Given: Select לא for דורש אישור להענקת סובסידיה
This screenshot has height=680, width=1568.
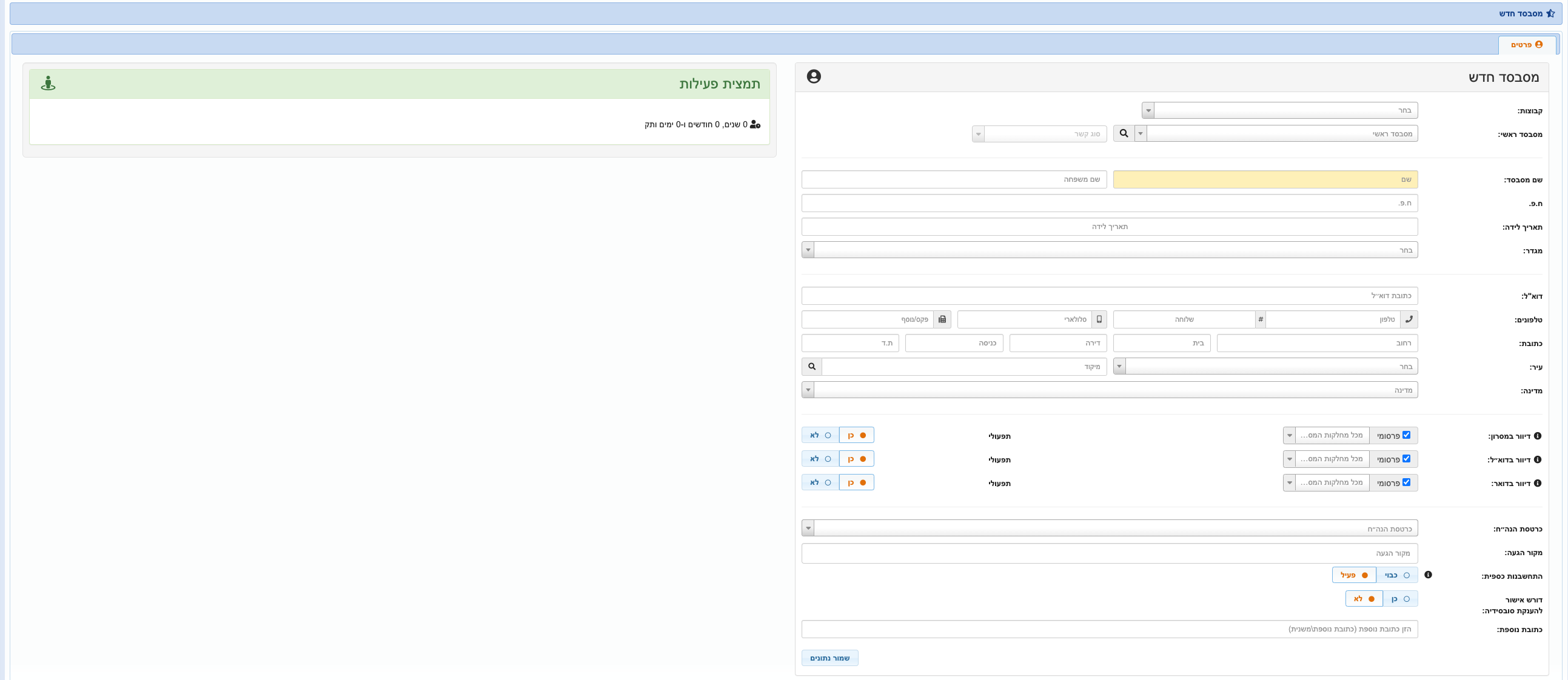Looking at the screenshot, I should pos(1364,599).
